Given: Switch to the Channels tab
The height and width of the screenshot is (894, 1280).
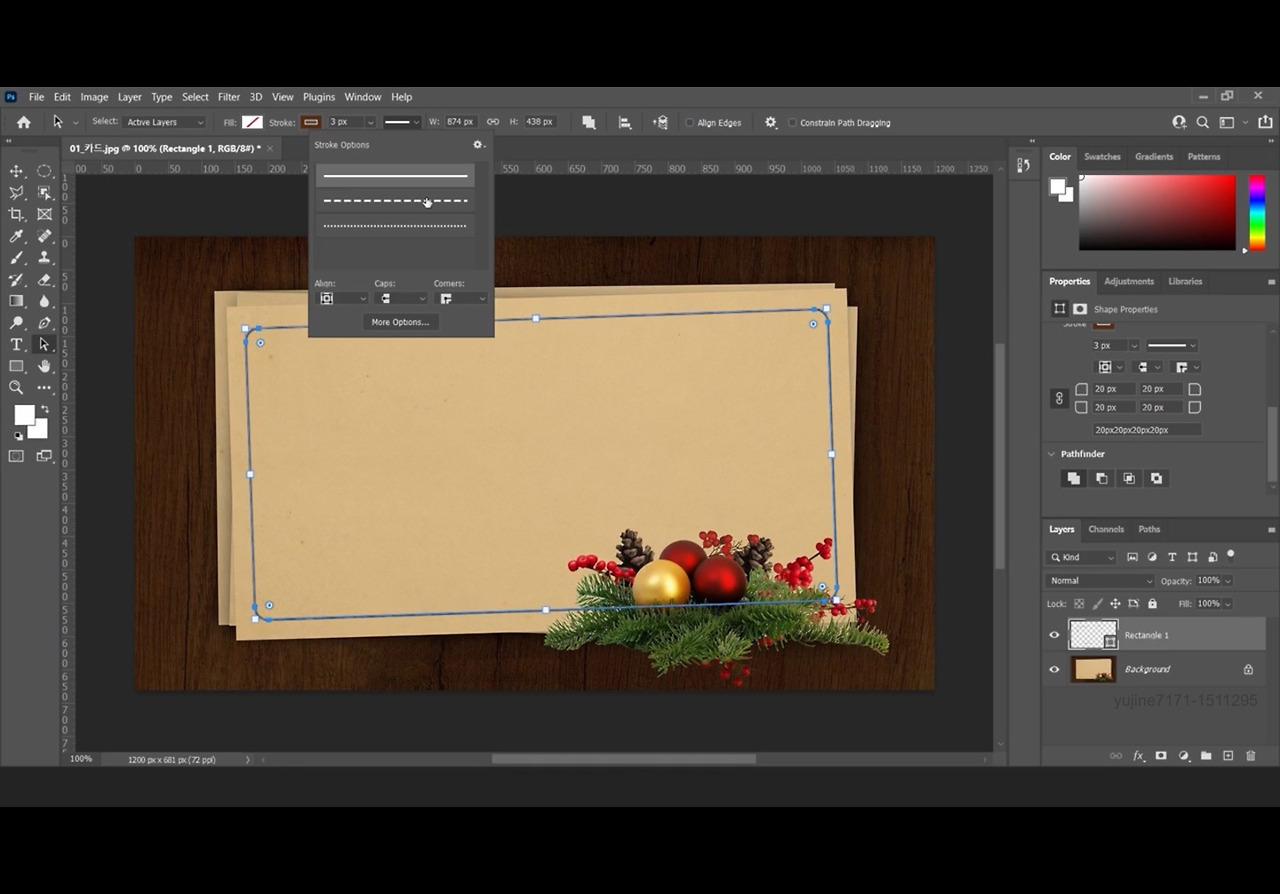Looking at the screenshot, I should (x=1106, y=529).
